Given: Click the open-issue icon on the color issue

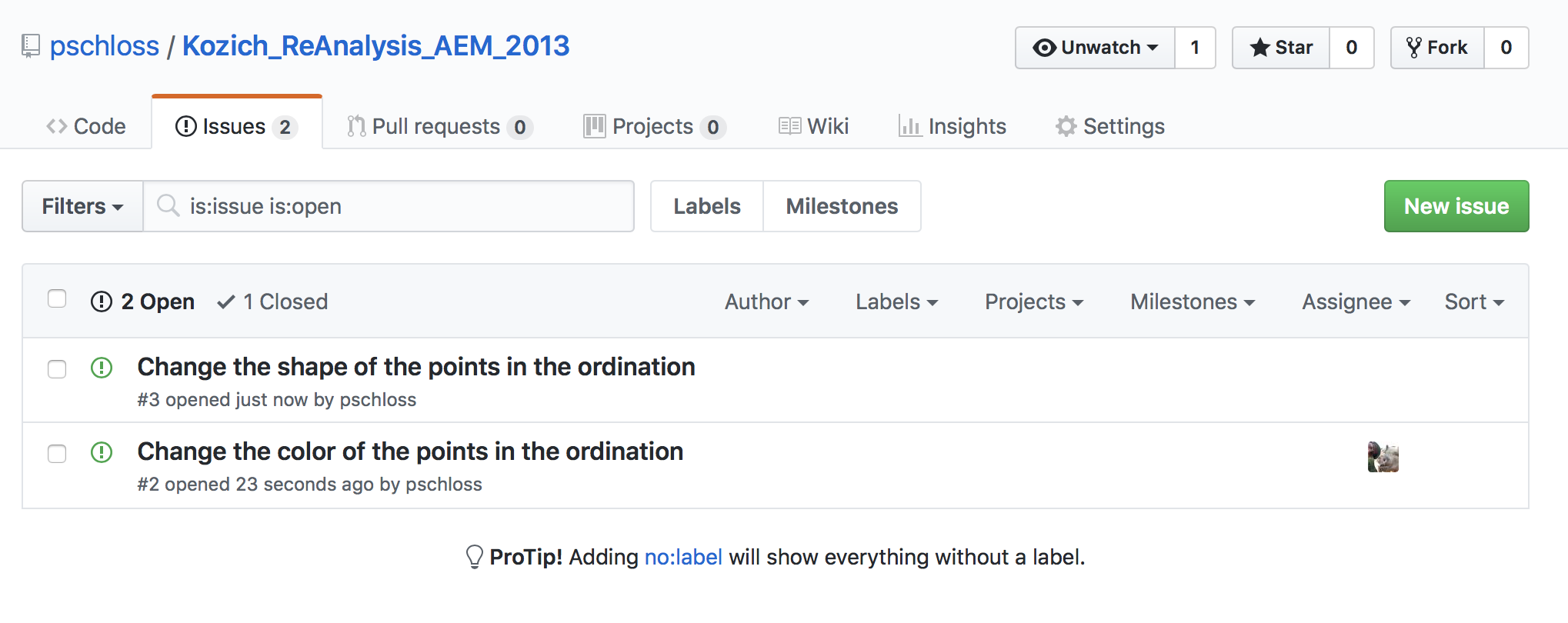Looking at the screenshot, I should point(102,452).
